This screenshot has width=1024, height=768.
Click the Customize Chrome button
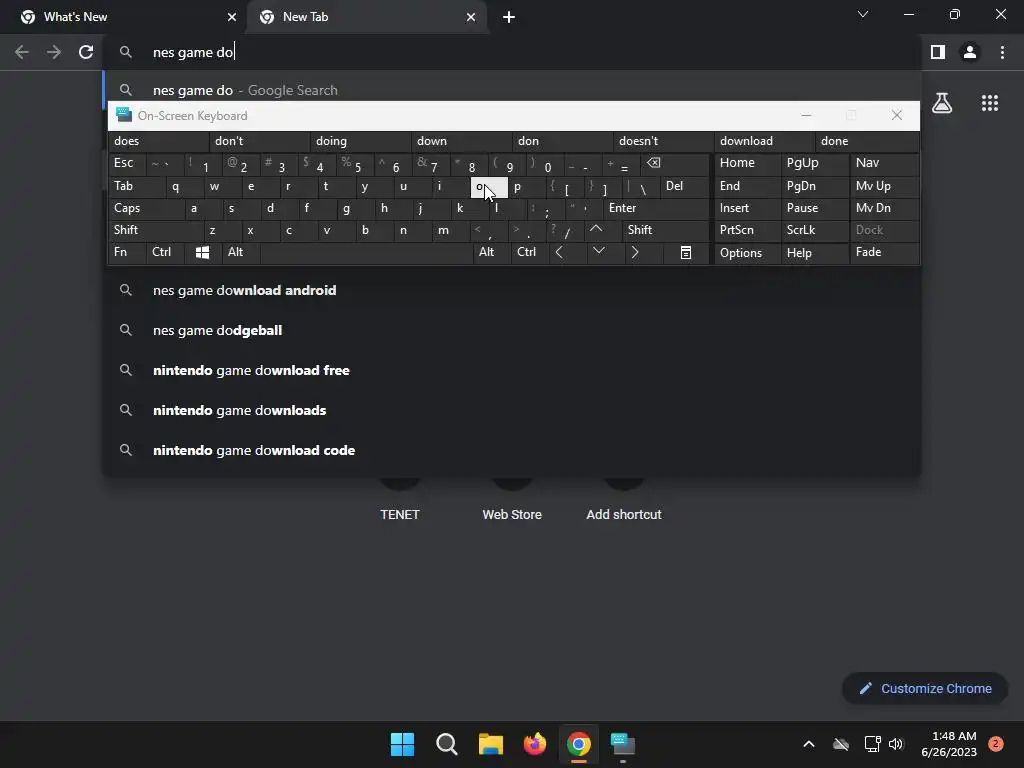tap(925, 688)
